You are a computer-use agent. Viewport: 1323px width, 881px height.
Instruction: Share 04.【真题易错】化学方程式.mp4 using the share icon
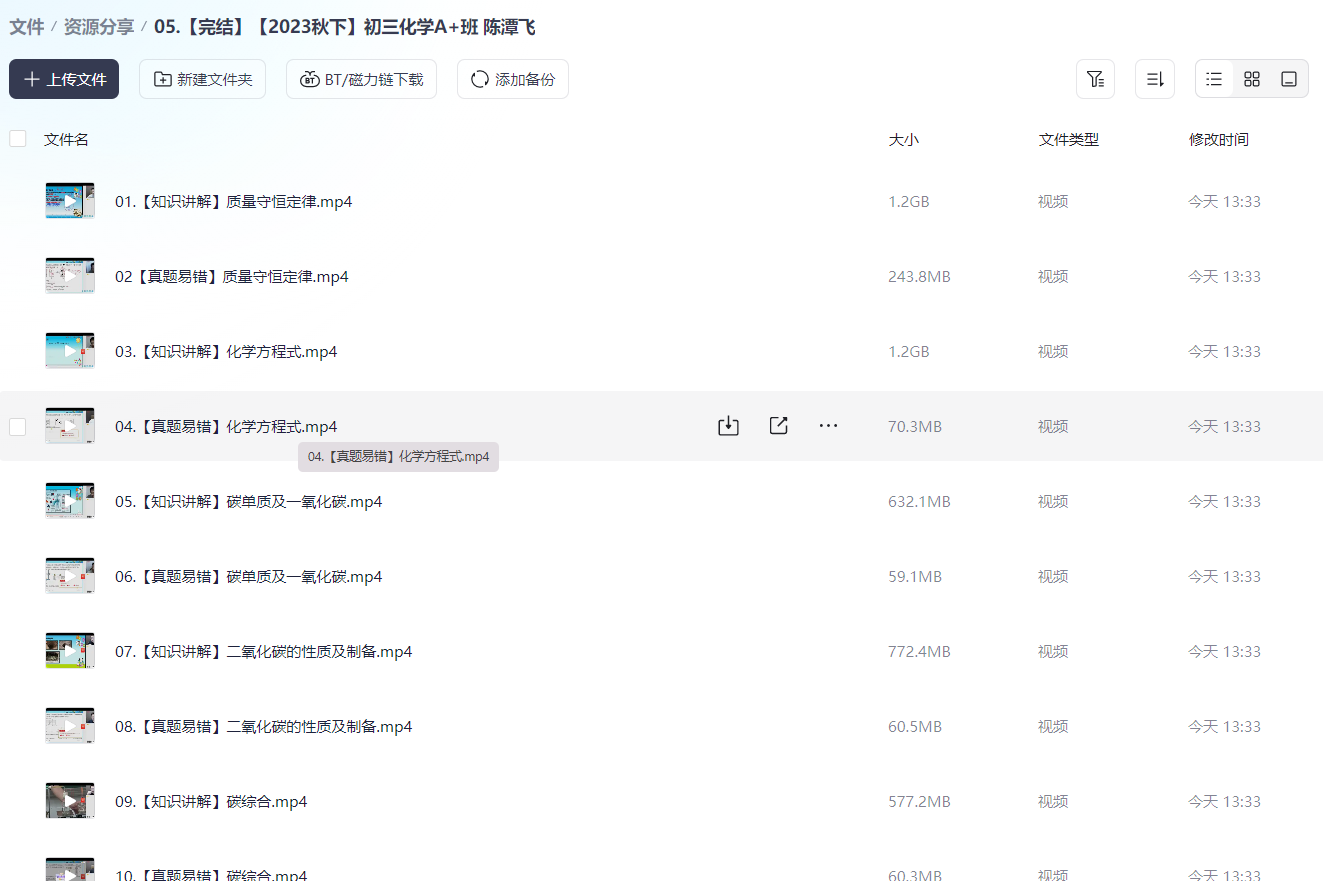pyautogui.click(x=778, y=425)
